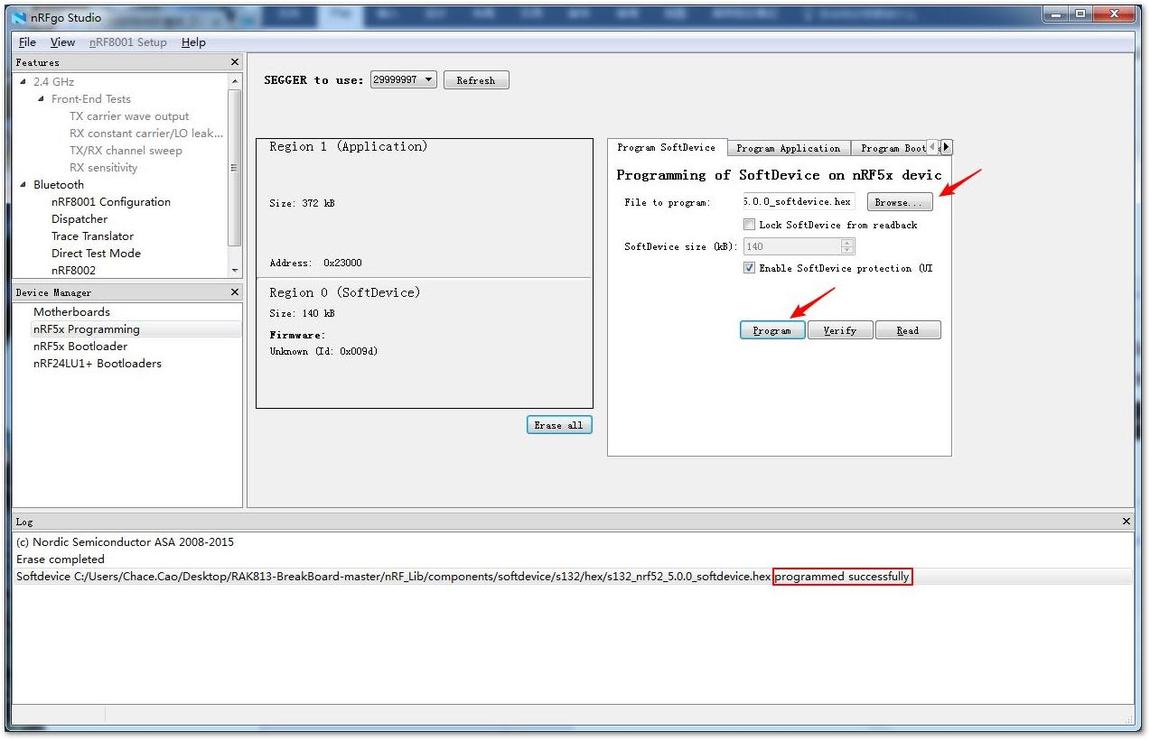Click the nRFgo Studio title bar icon
Image resolution: width=1150 pixels, height=740 pixels.
(x=20, y=17)
